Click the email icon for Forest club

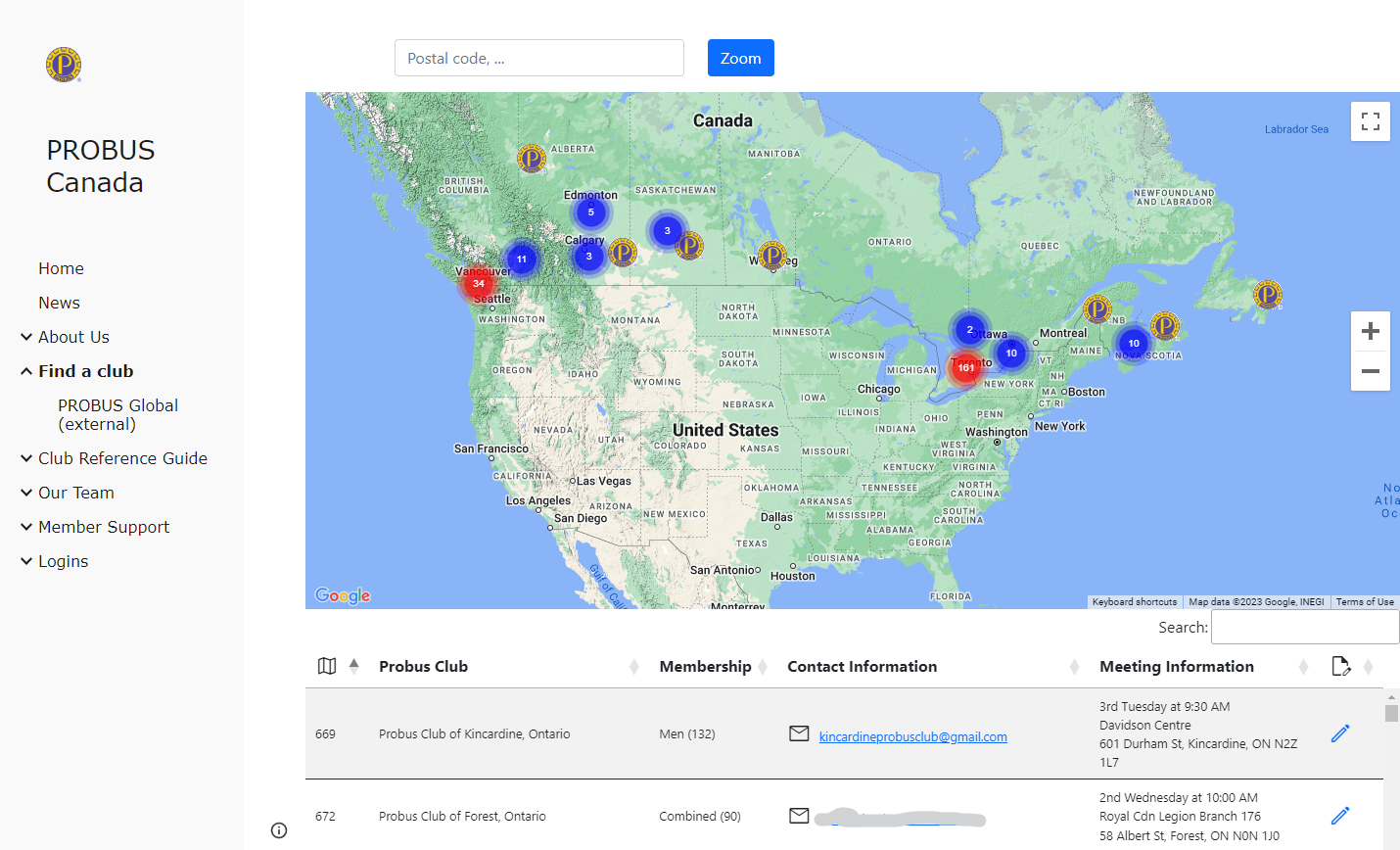coord(799,816)
